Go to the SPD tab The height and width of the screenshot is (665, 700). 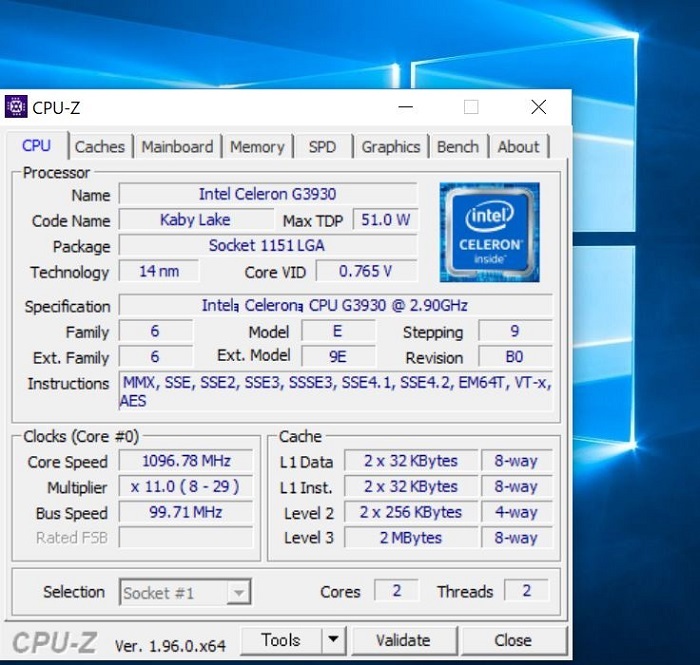(322, 147)
